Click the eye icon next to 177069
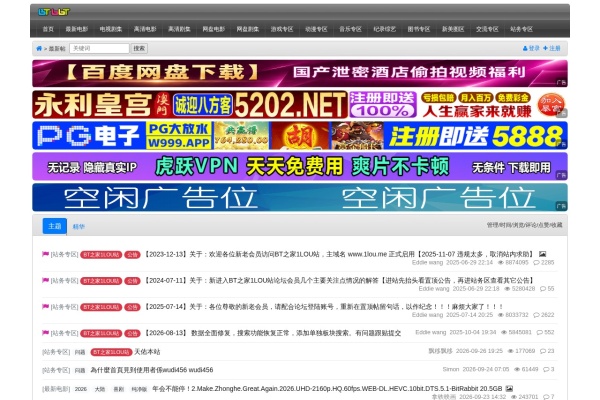 (510, 351)
